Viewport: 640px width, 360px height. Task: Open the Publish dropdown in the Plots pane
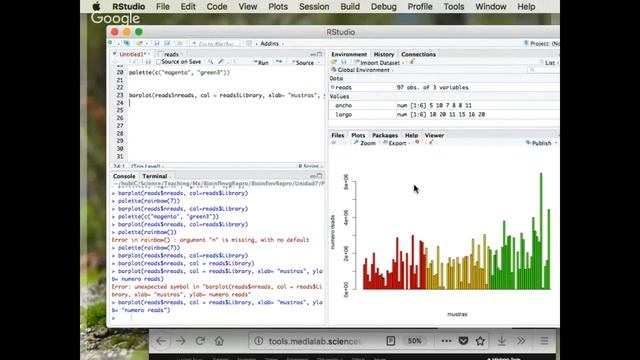(x=541, y=143)
